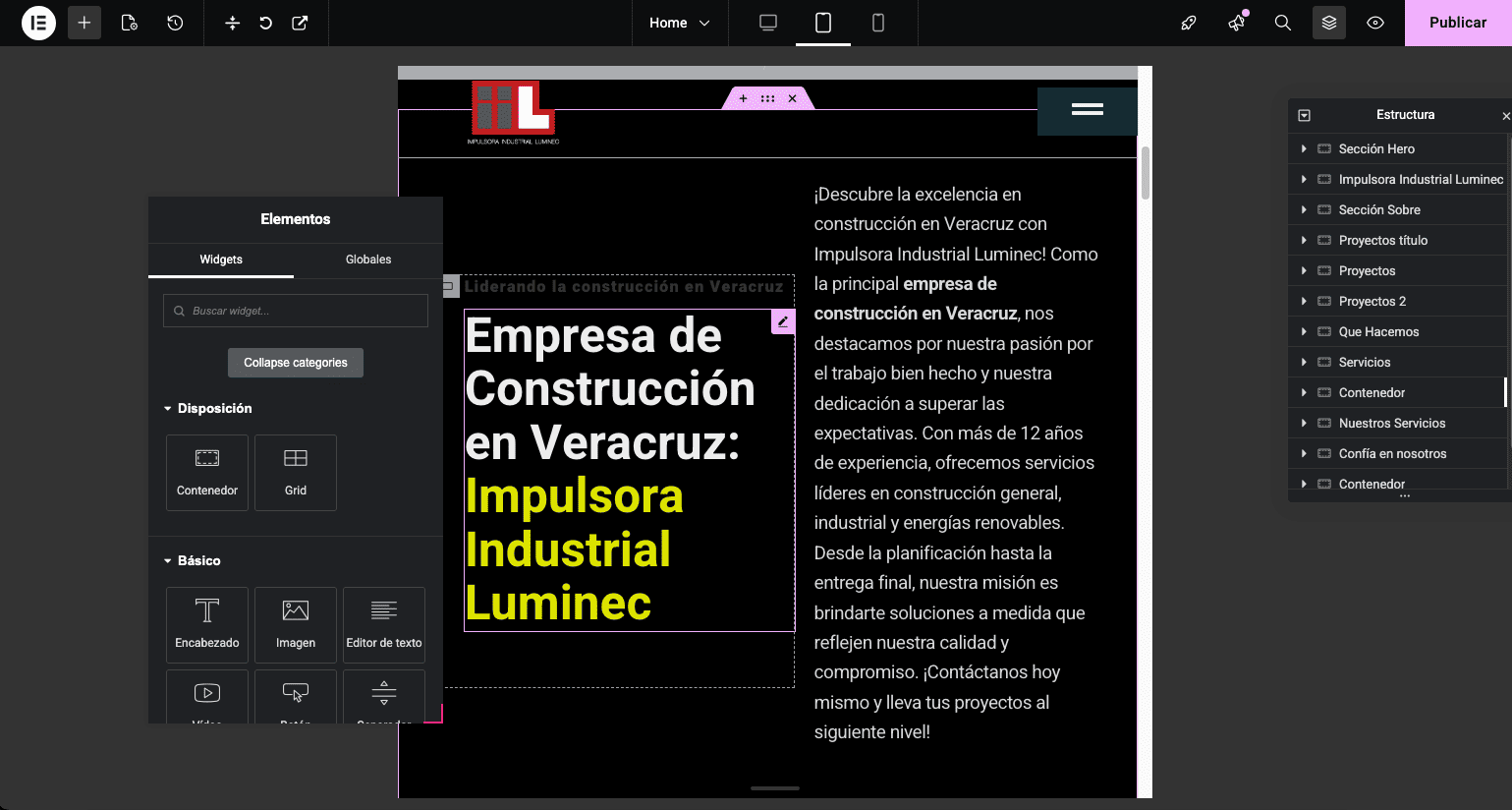
Task: Expand Impulsora Industrial Luminec tree item
Action: (1304, 179)
